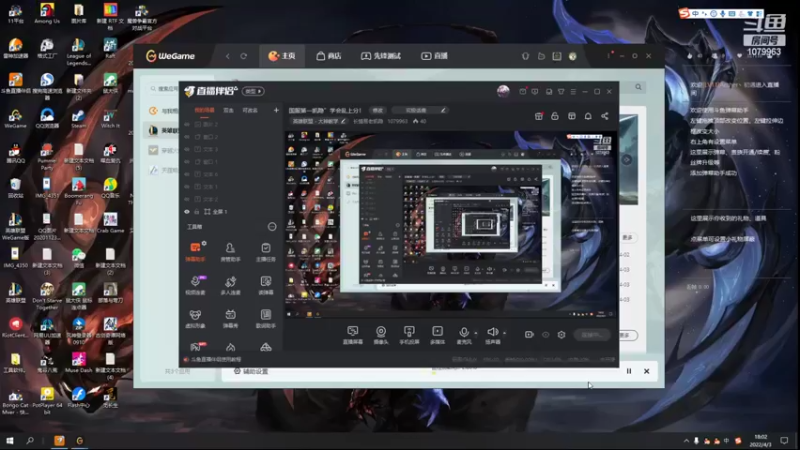Add a 多媒体 media source
Viewport: 800px width, 450px height.
coord(437,335)
